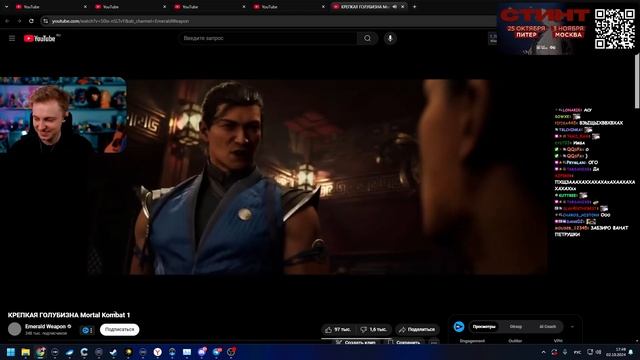Open the Emerald Weapon channel link
The height and width of the screenshot is (360, 640).
(45, 327)
